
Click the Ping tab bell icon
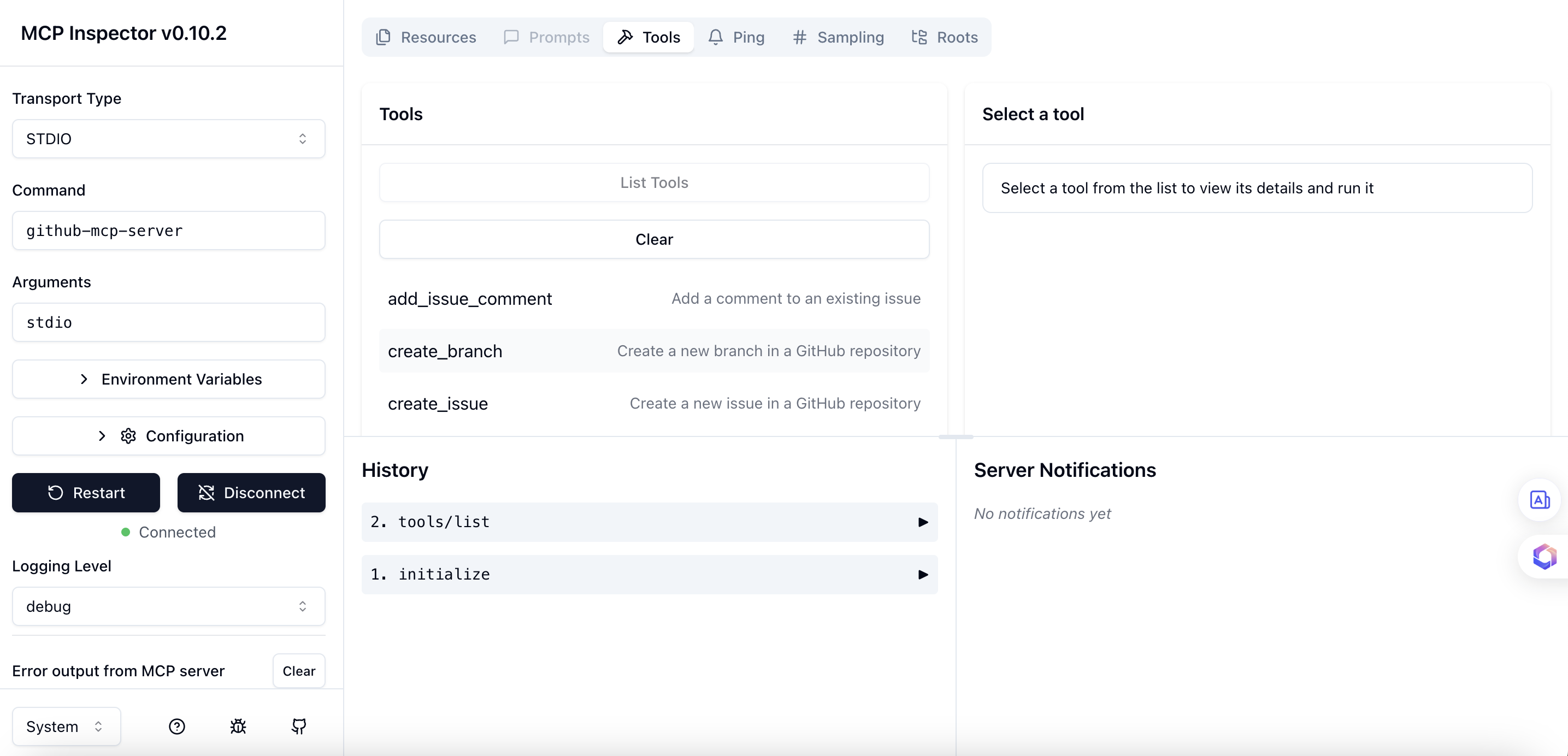[x=716, y=37]
